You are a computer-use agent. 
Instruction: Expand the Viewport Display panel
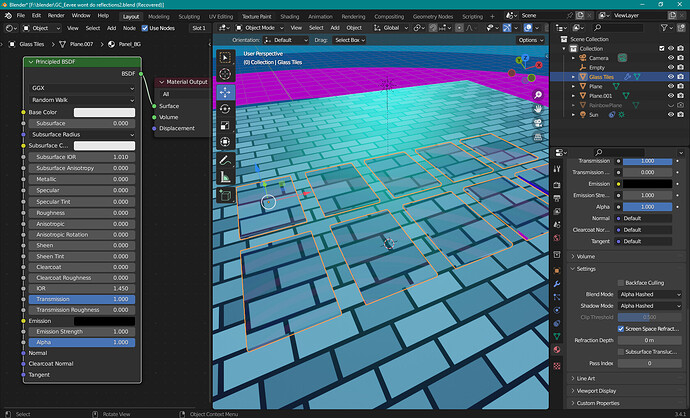click(x=596, y=391)
